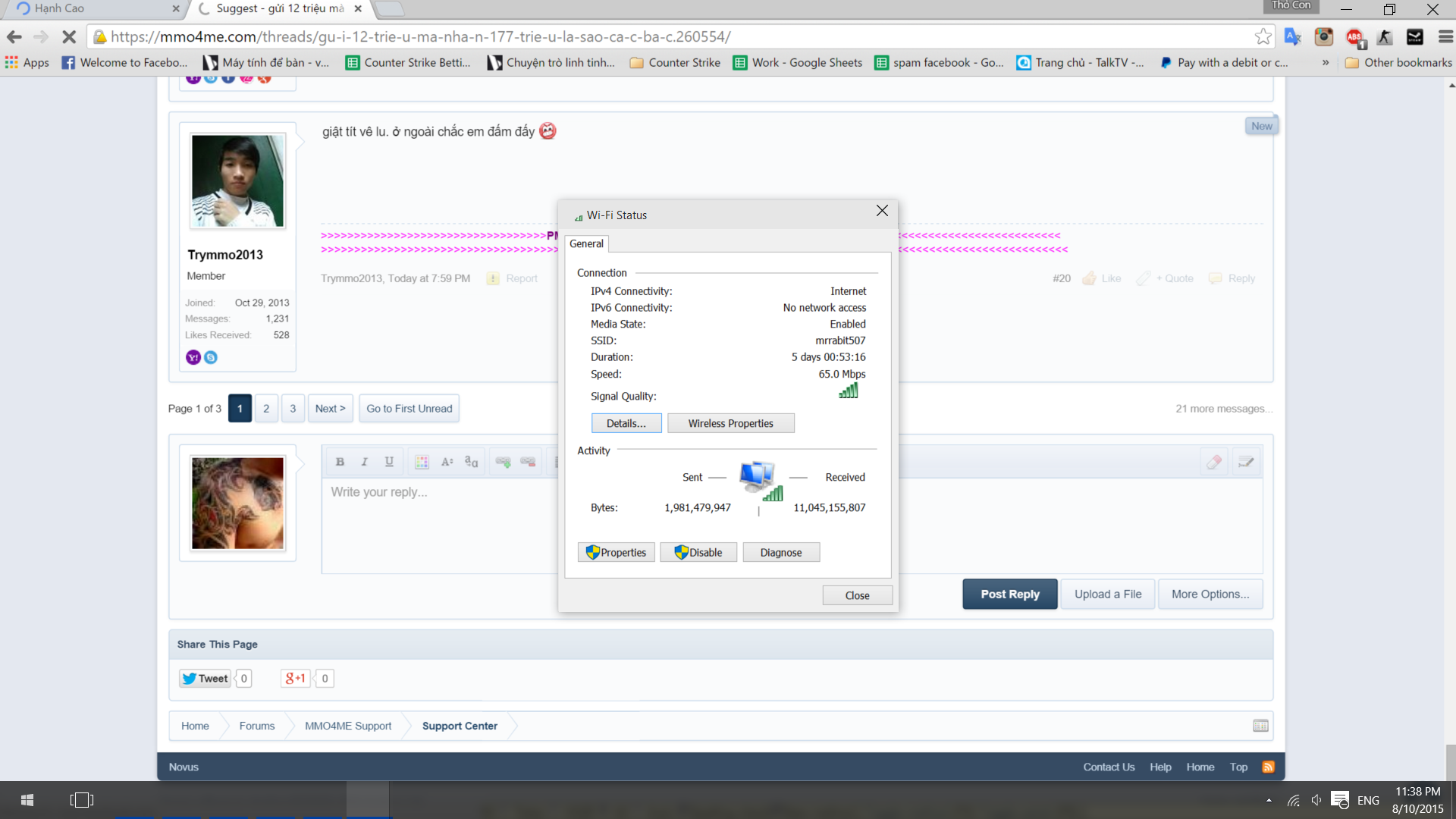Click the unlink icon in editor

(528, 462)
